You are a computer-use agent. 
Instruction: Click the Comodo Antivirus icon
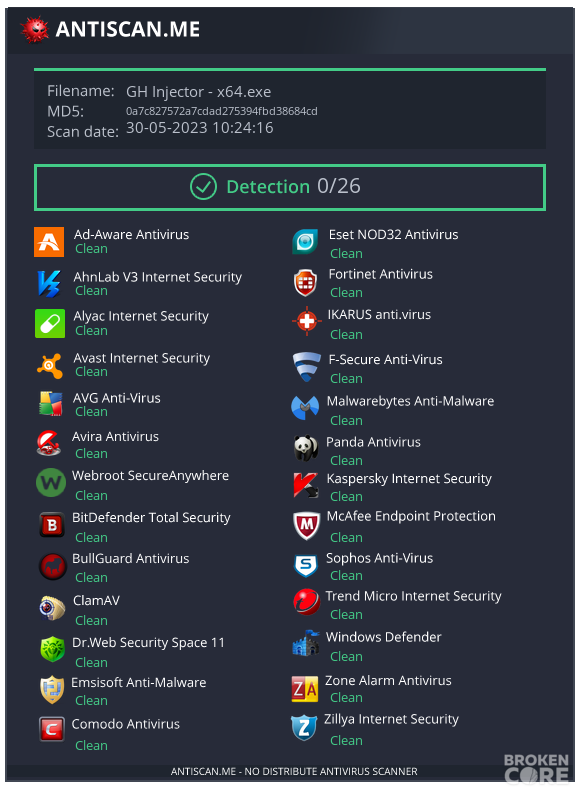point(52,729)
